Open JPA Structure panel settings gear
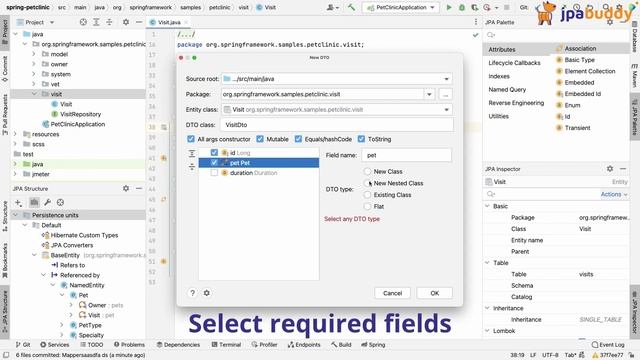The width and height of the screenshot is (640, 360). [x=126, y=189]
